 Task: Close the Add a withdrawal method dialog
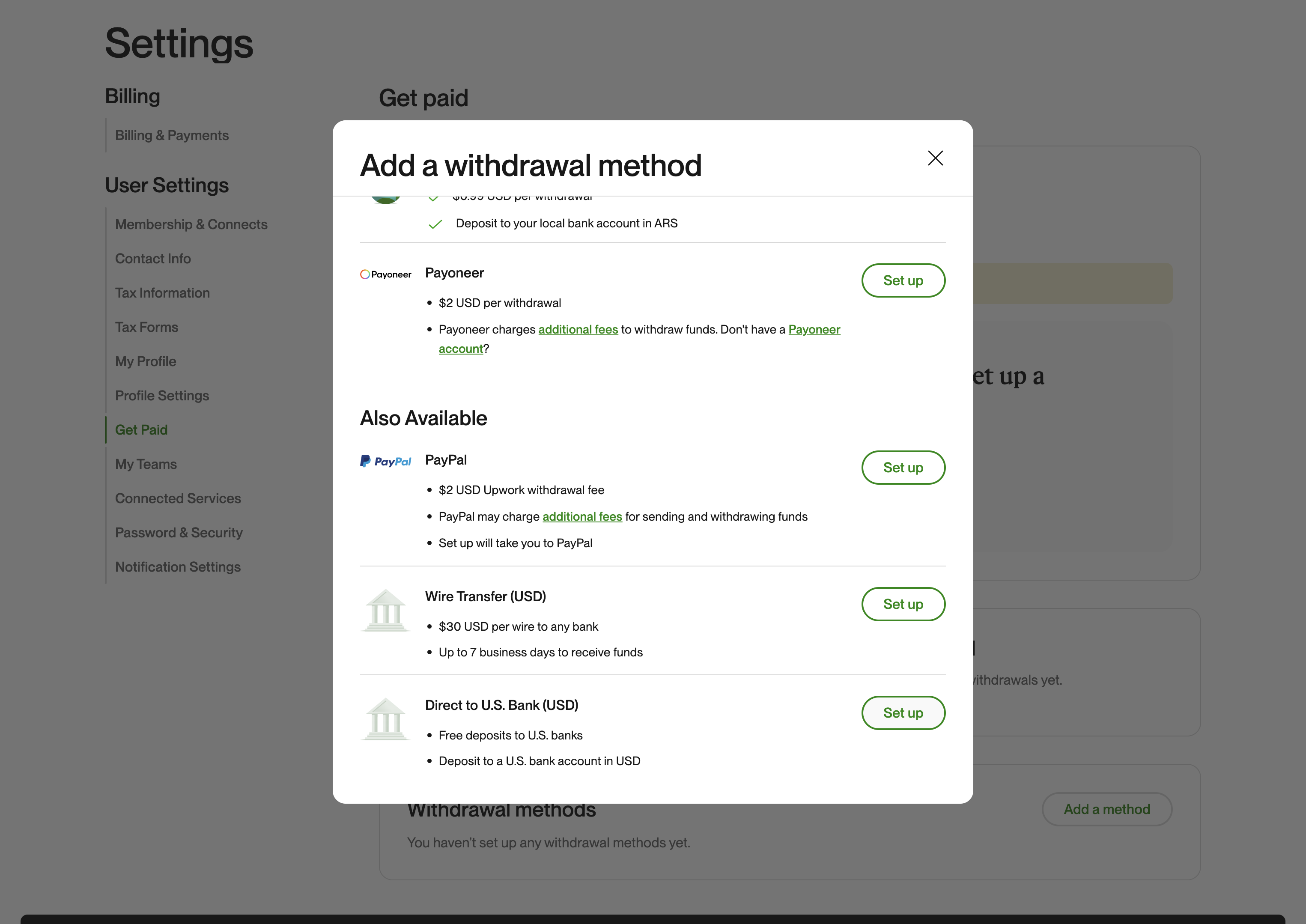[935, 158]
